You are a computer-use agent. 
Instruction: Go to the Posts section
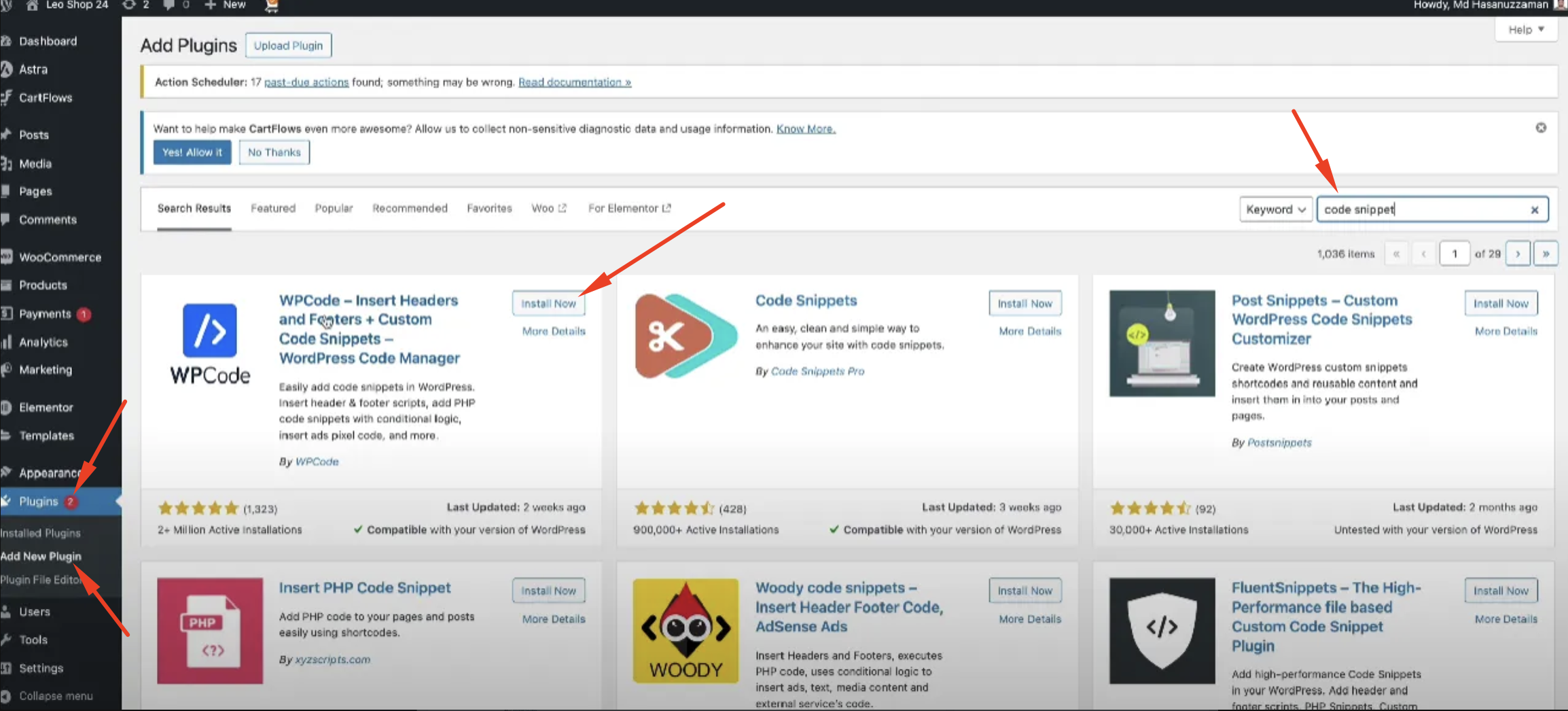click(x=33, y=135)
